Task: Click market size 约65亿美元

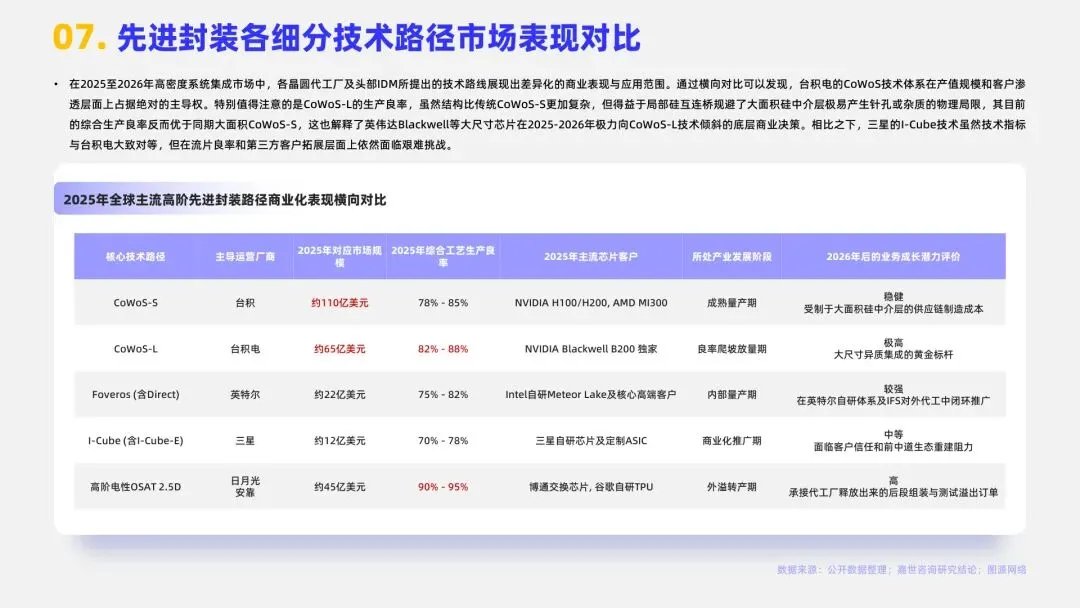Action: click(x=340, y=348)
